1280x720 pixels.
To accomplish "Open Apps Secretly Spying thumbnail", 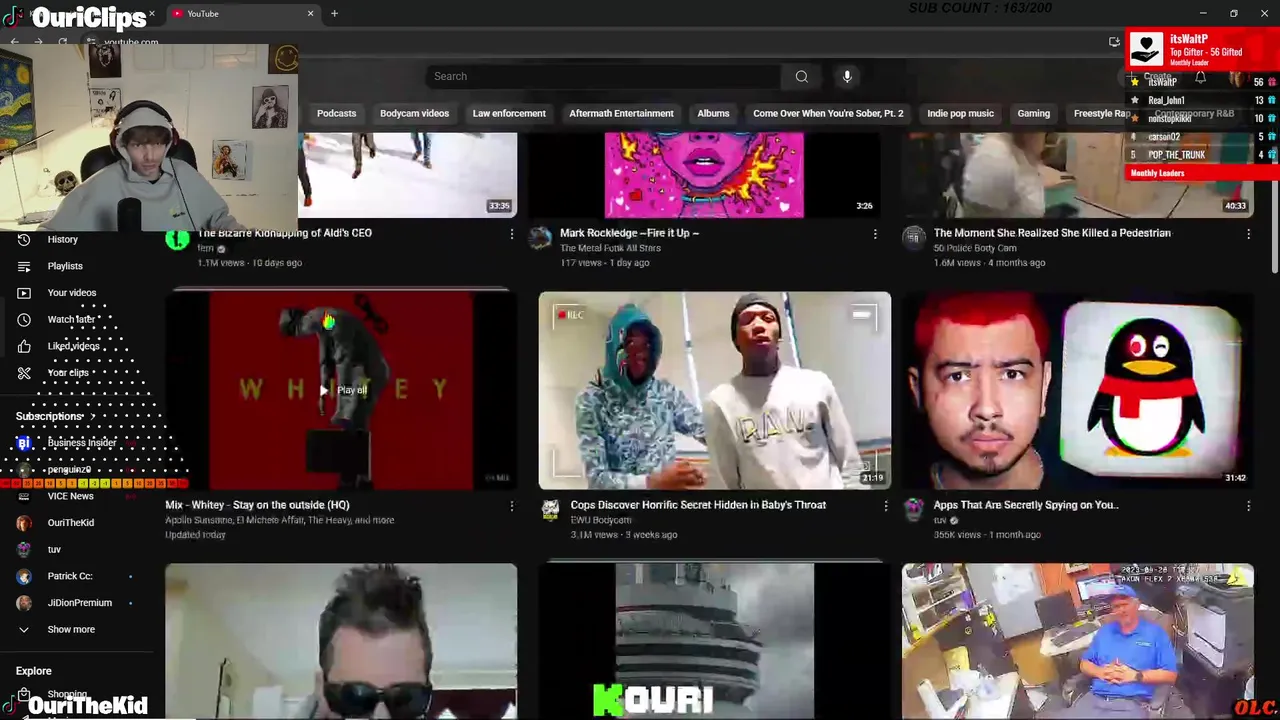I will (x=1077, y=390).
